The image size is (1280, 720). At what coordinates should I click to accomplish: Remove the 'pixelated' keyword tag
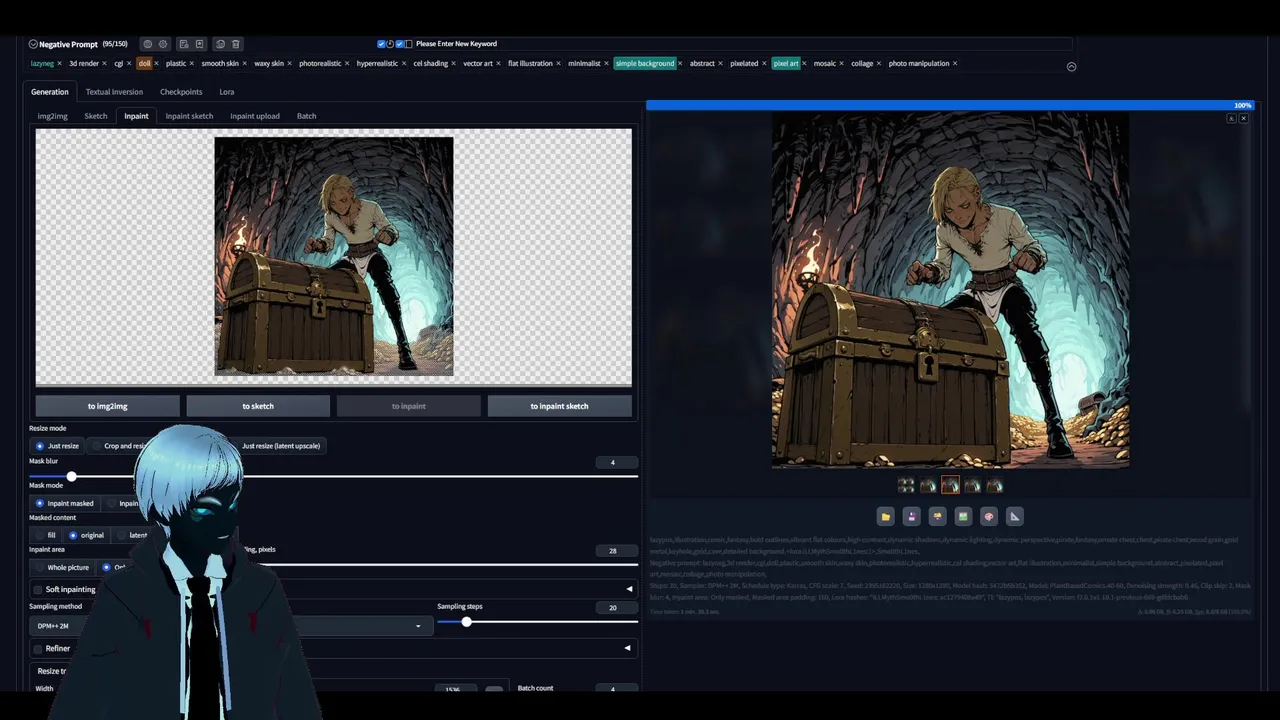coord(764,63)
